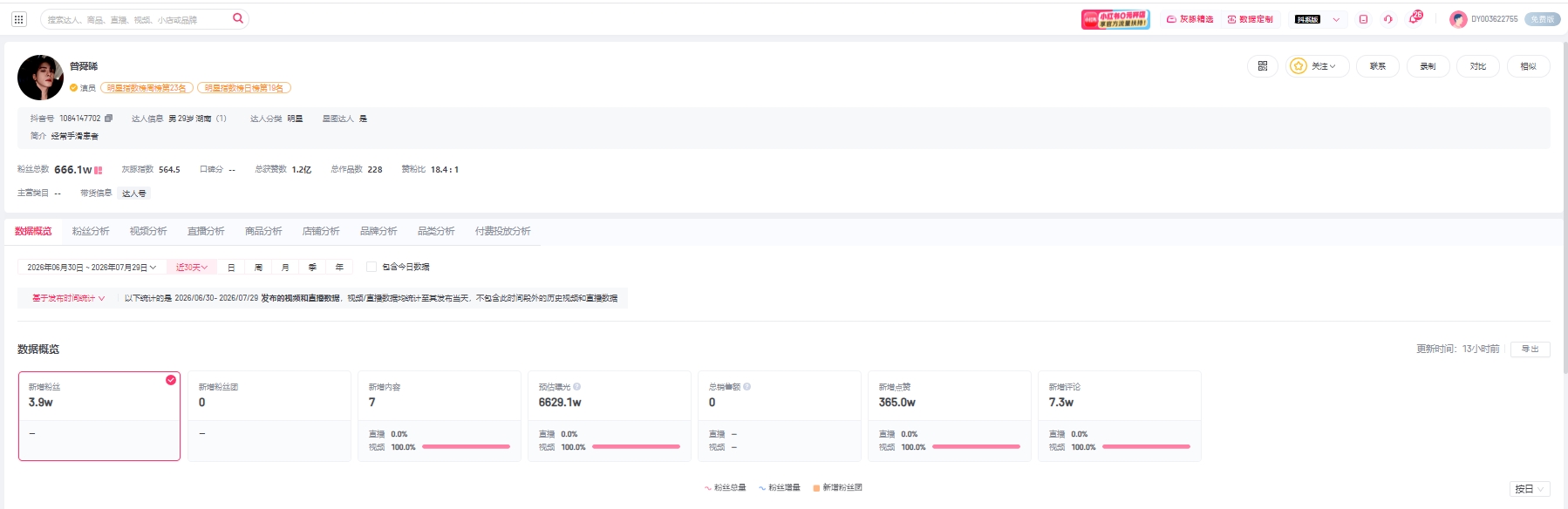This screenshot has height=509, width=1568.
Task: Click the 导出 export button
Action: click(1530, 349)
